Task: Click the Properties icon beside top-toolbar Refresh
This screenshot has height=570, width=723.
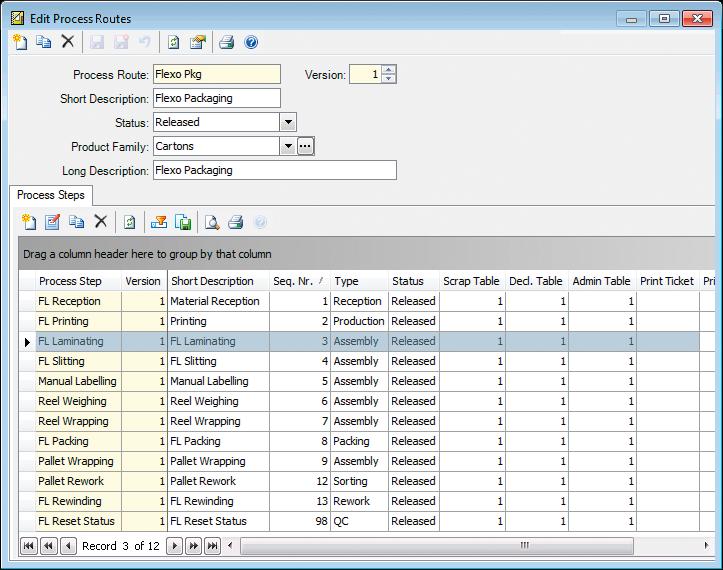Action: (198, 42)
